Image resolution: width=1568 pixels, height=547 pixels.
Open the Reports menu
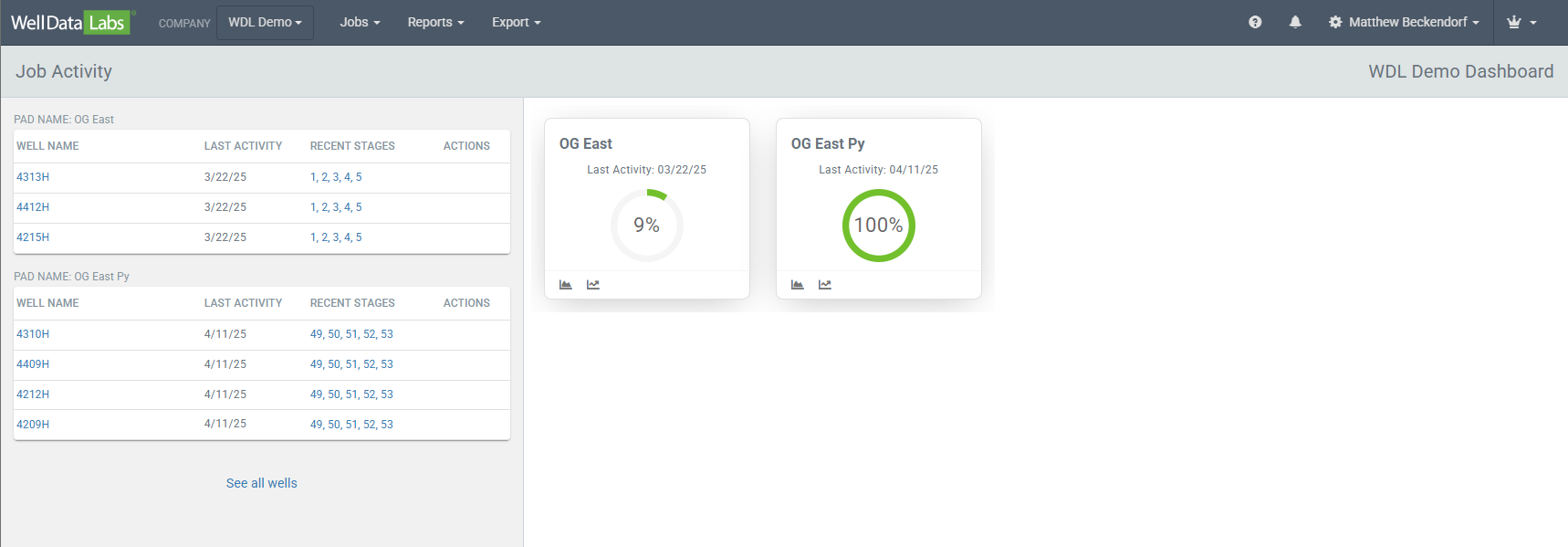coord(435,22)
